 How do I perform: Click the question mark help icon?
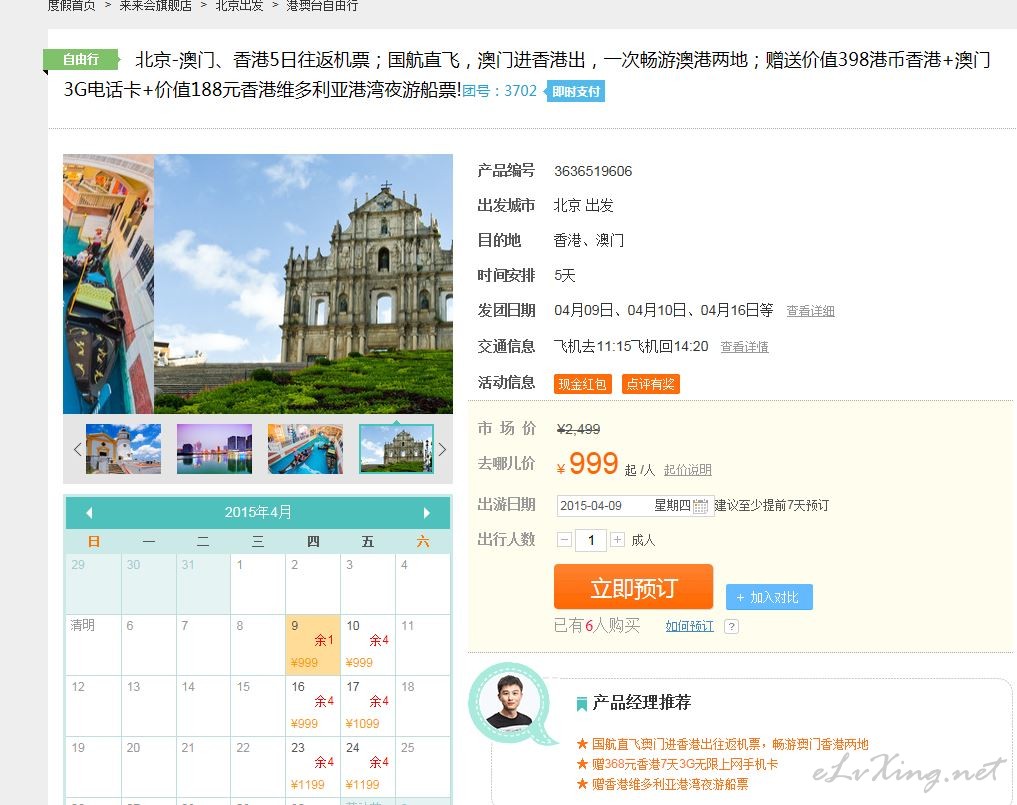tap(731, 627)
